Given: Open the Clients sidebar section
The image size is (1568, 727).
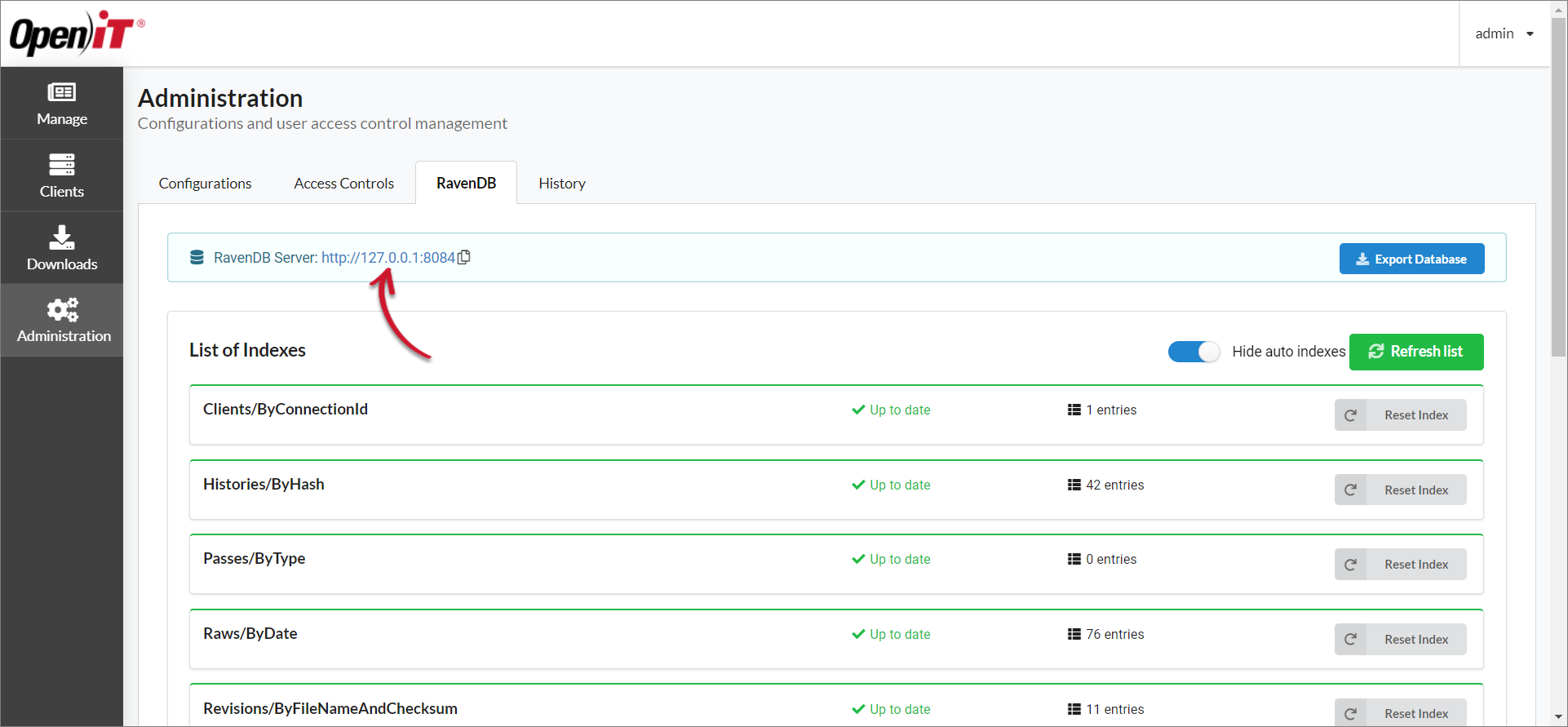Looking at the screenshot, I should click(62, 175).
